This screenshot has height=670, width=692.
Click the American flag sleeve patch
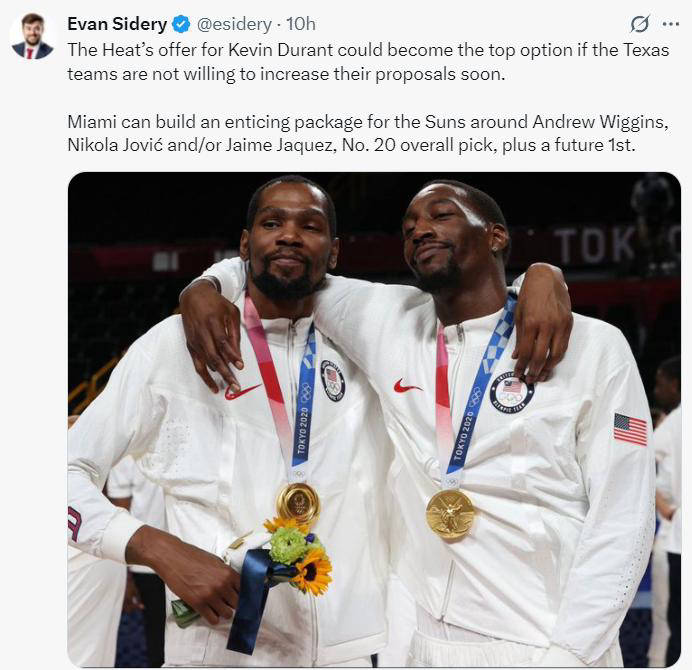[630, 429]
